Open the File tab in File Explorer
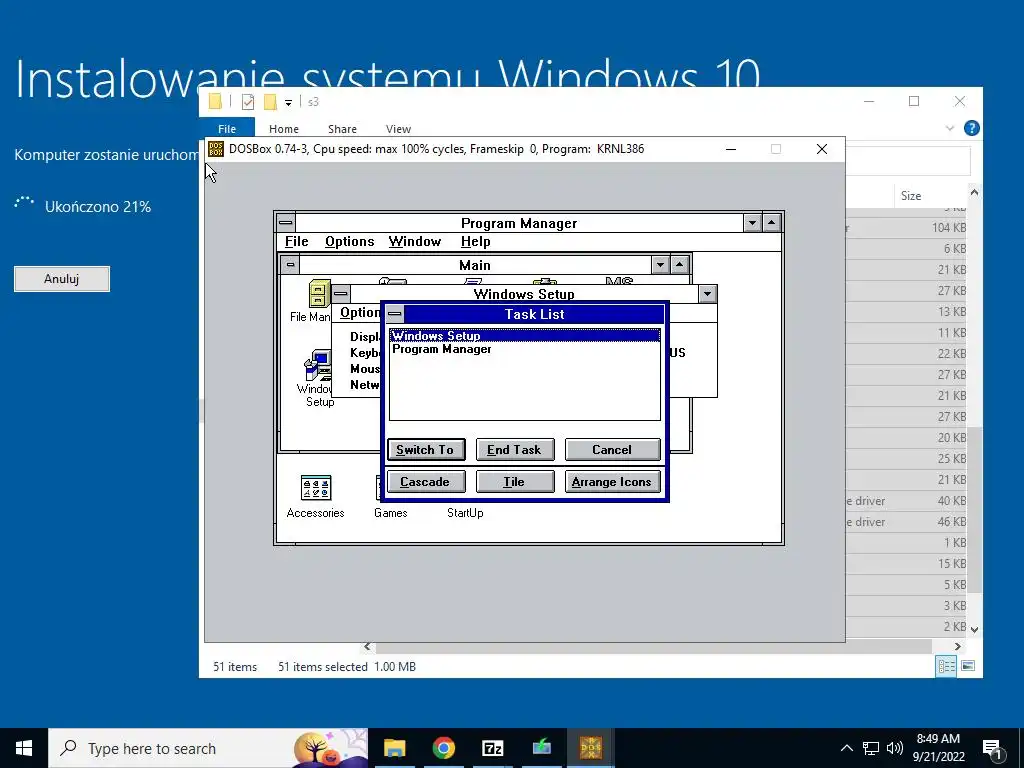The height and width of the screenshot is (768, 1024). [x=227, y=129]
